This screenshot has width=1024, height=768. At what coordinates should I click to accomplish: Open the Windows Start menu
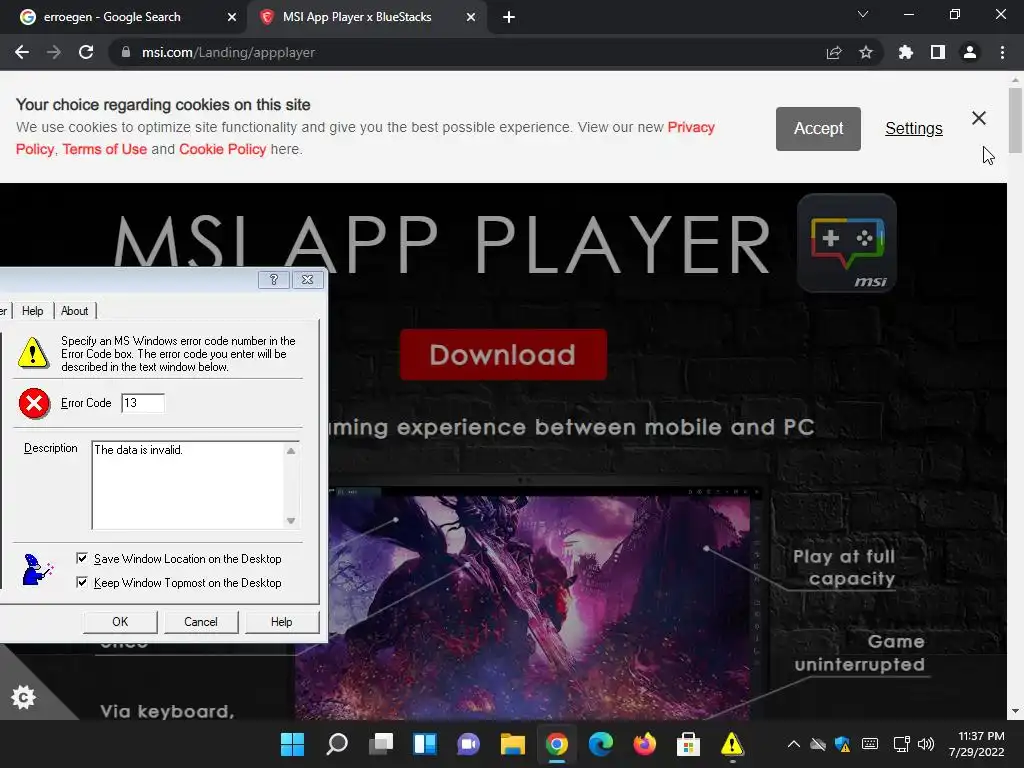pyautogui.click(x=292, y=744)
